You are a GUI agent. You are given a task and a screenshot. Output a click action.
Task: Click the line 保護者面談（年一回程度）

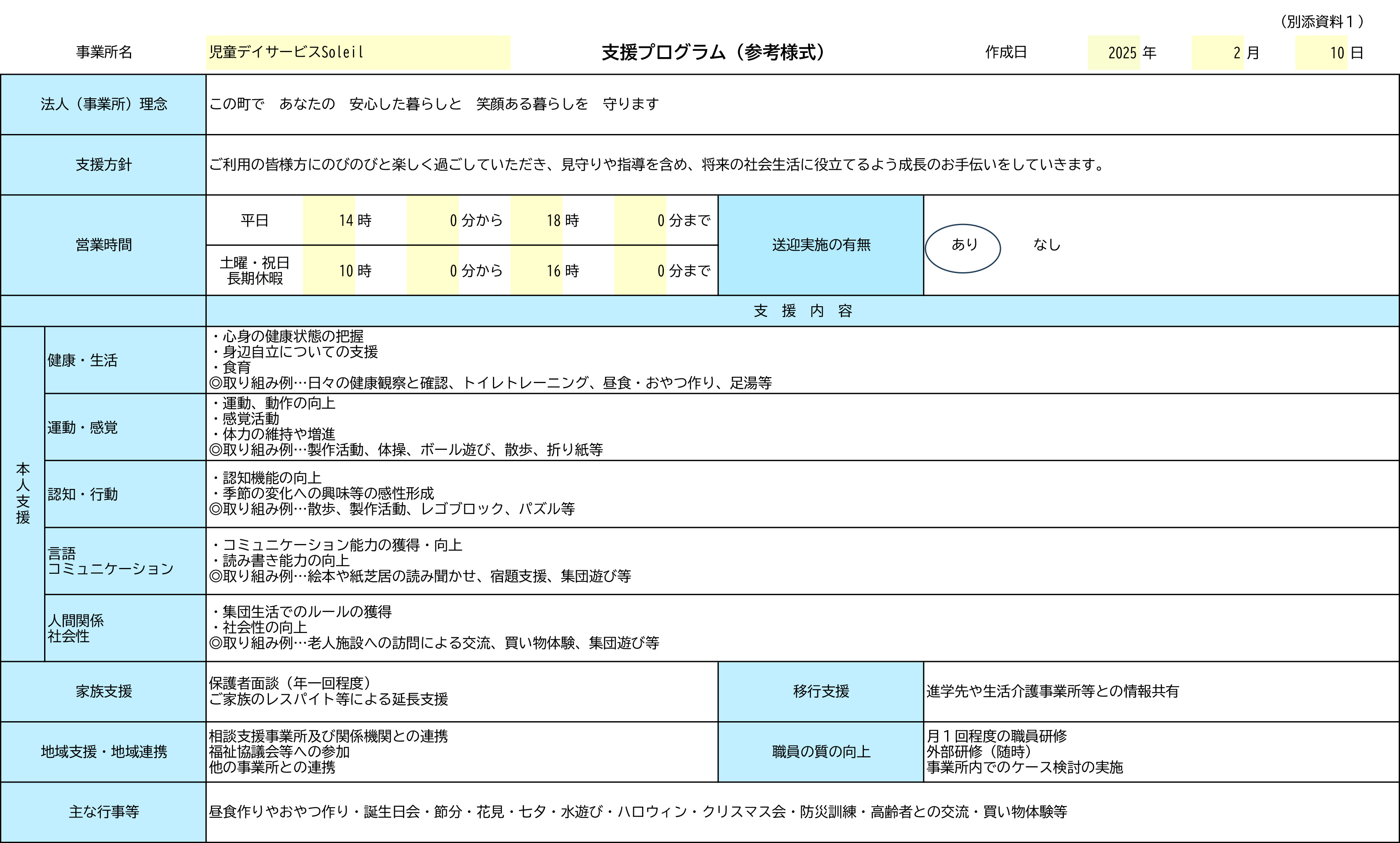point(290,683)
